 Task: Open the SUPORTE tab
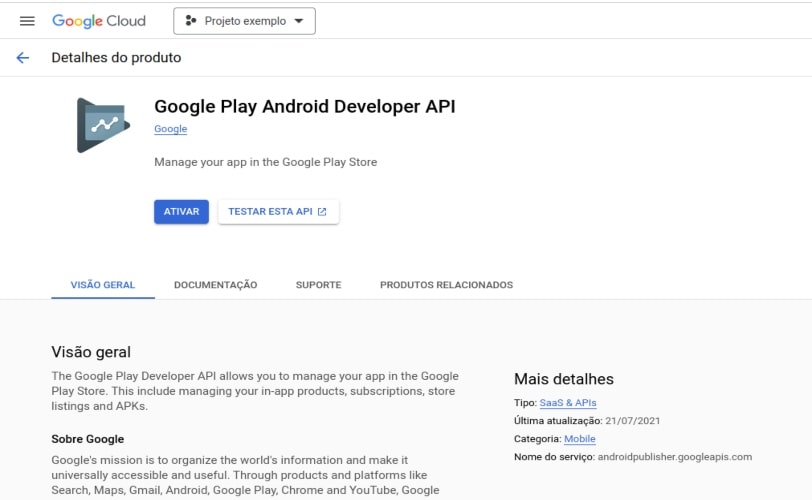pos(318,285)
